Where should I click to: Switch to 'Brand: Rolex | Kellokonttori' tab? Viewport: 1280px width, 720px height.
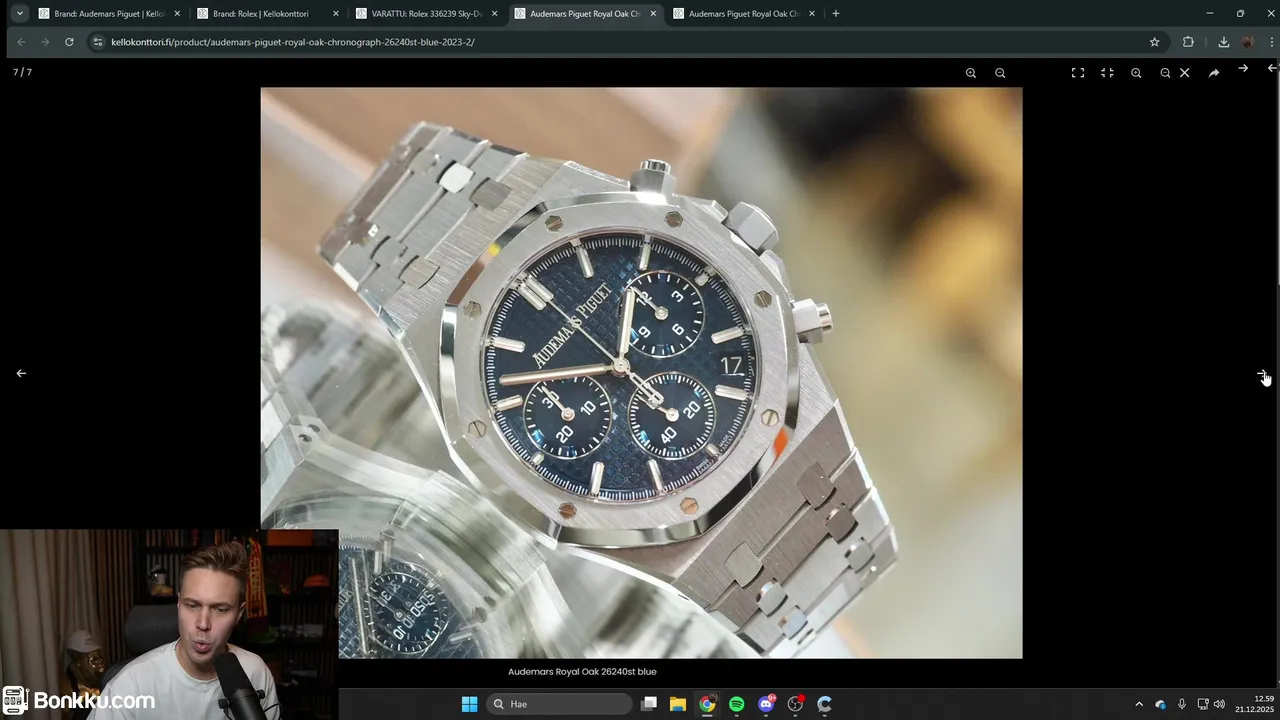click(266, 14)
